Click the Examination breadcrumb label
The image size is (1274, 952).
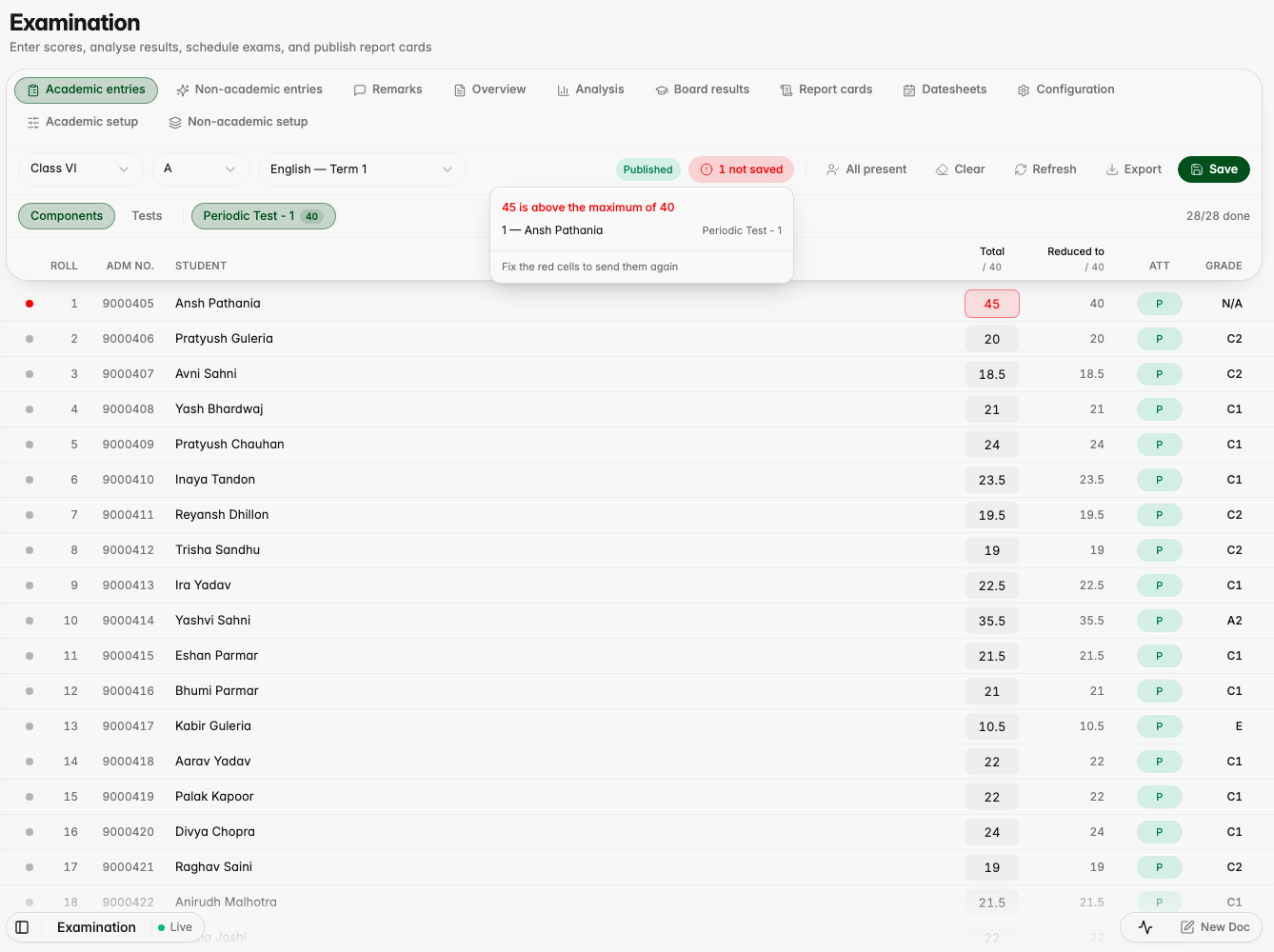coord(96,927)
